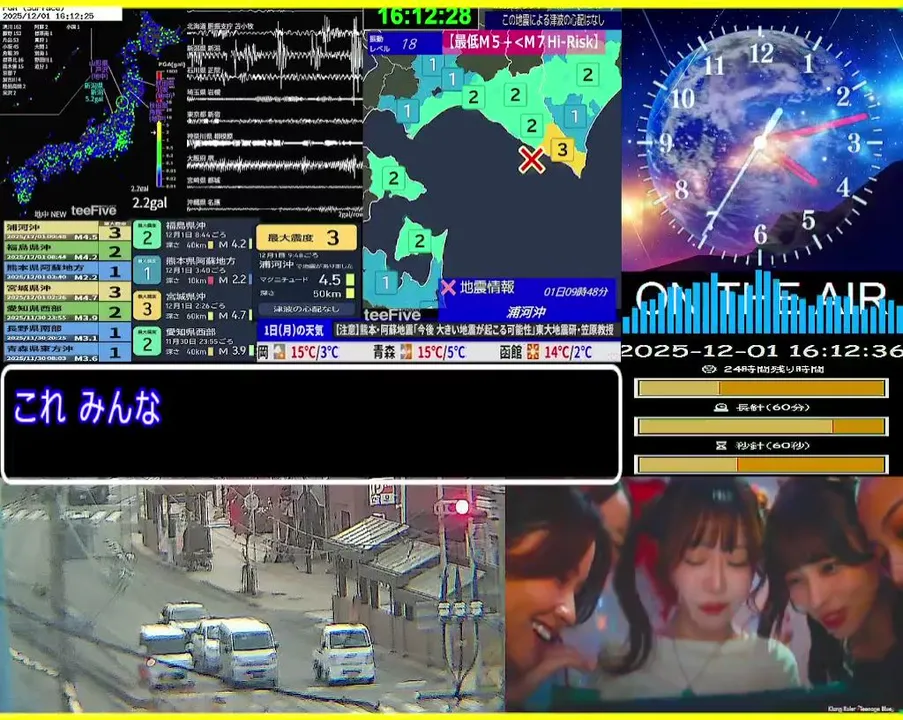Click the sunny weather icon next to 函館

533,351
